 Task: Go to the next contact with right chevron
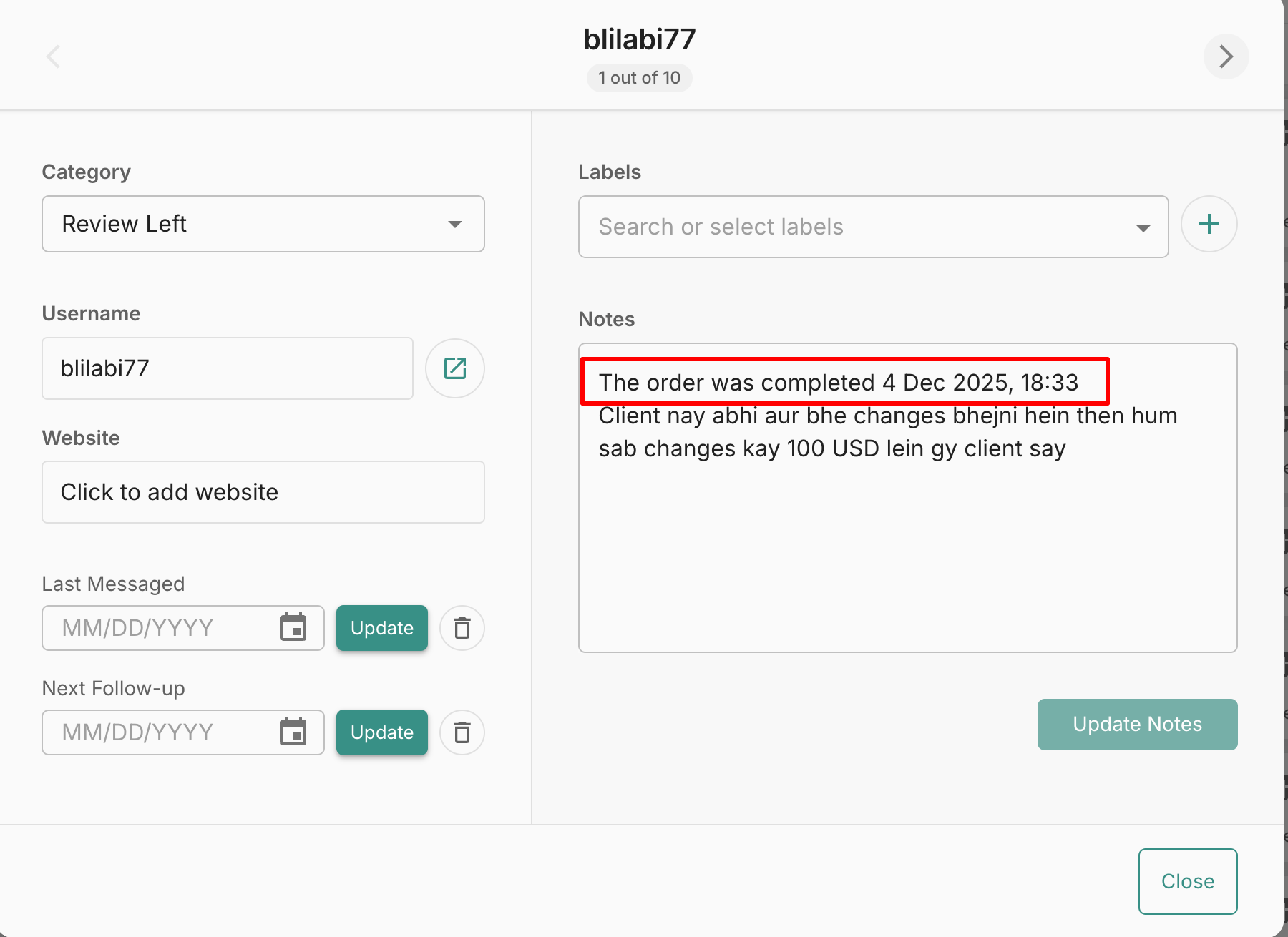1226,57
